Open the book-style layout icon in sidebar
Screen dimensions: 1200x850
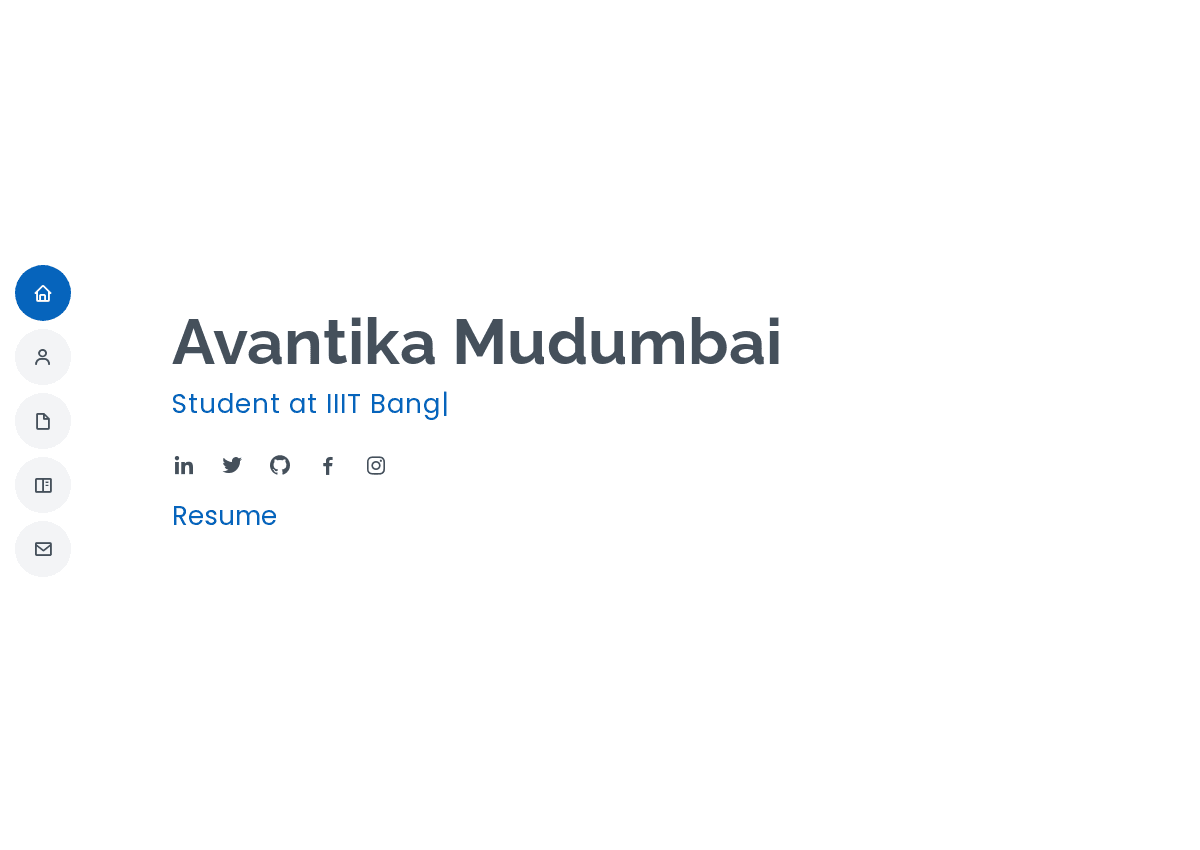[x=43, y=485]
